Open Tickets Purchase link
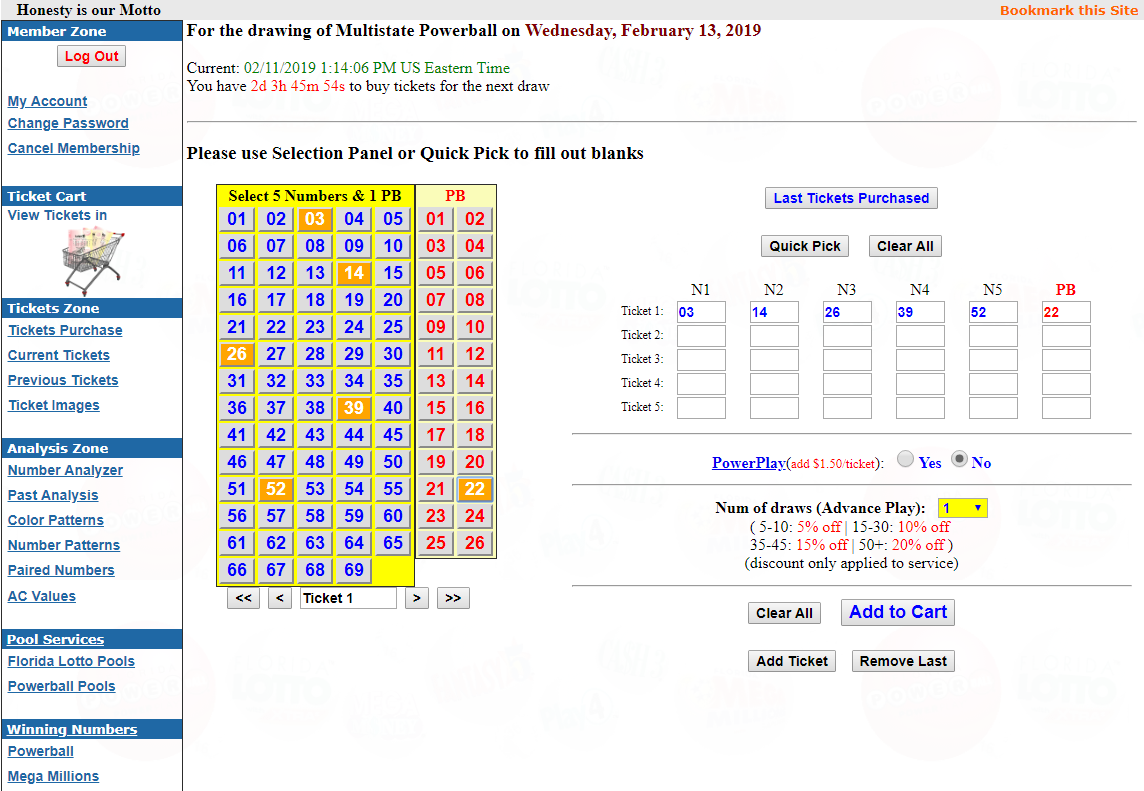Image resolution: width=1144 pixels, height=791 pixels. tap(65, 331)
